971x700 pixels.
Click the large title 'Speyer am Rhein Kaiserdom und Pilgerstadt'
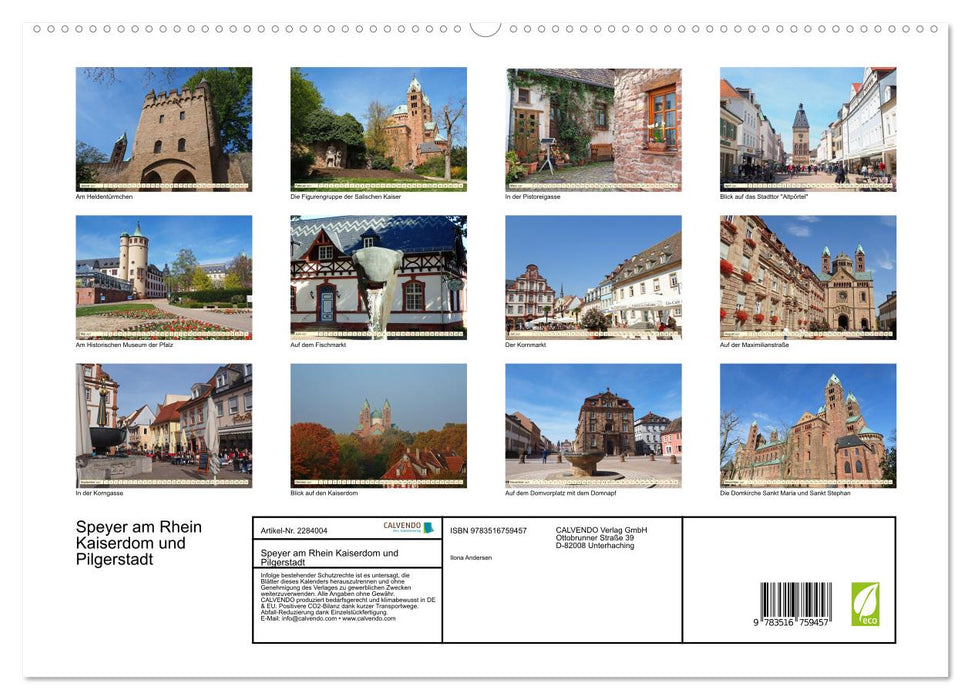pyautogui.click(x=139, y=543)
